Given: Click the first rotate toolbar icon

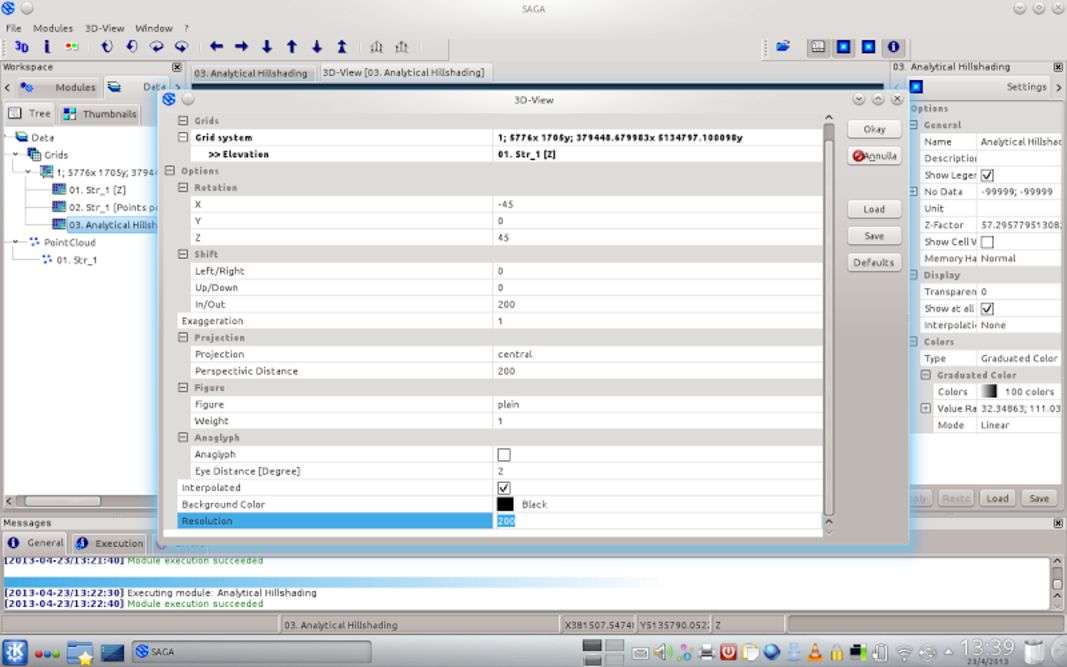Looking at the screenshot, I should (x=106, y=47).
